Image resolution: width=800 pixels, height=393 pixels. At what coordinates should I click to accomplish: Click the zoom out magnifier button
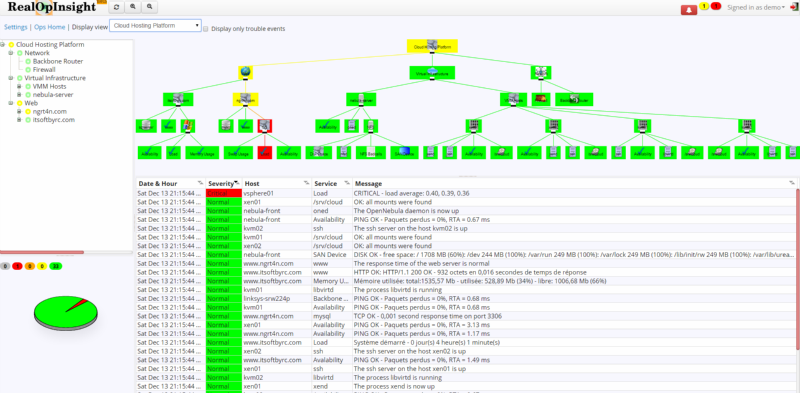click(x=149, y=7)
